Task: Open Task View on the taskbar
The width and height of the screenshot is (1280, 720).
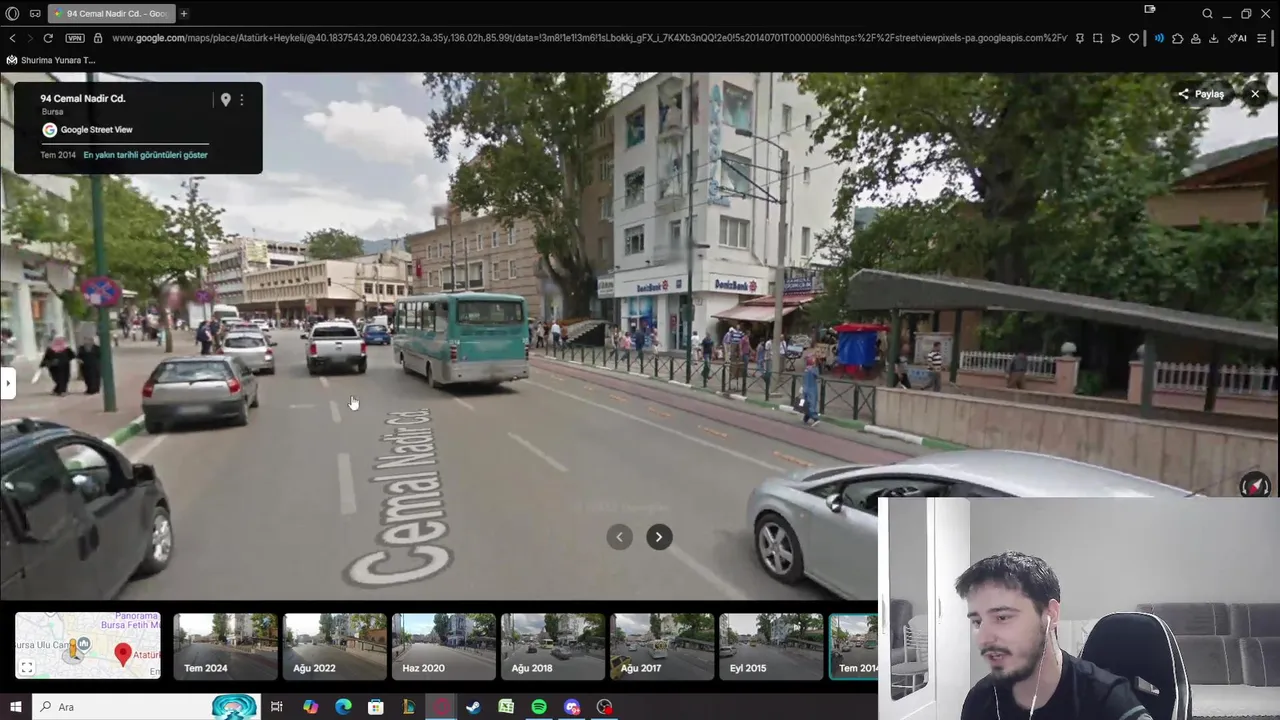Action: click(277, 707)
